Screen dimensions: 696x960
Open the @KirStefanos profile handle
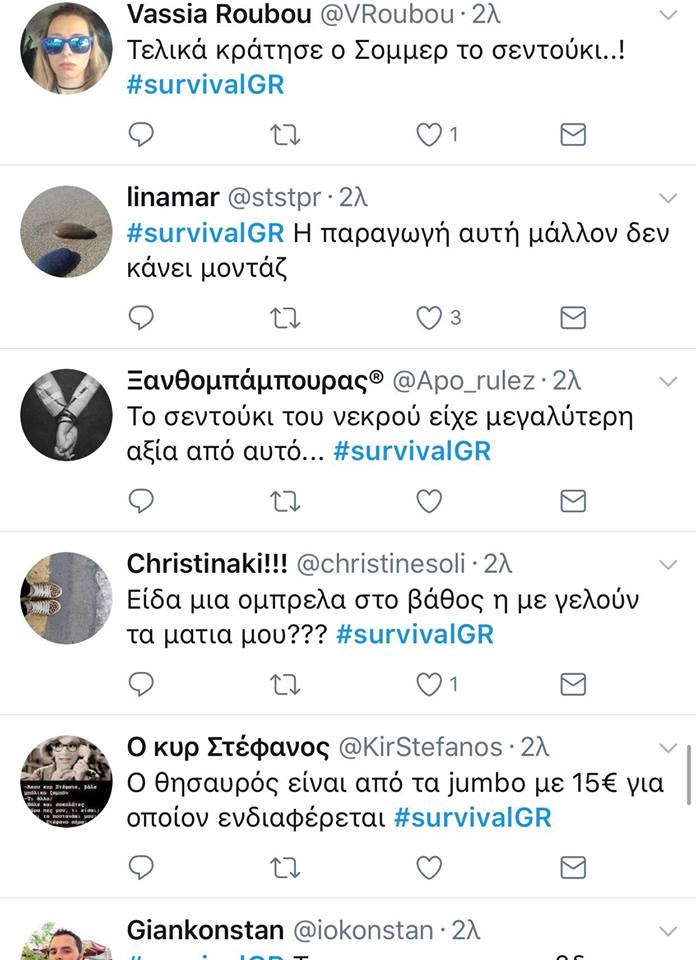pyautogui.click(x=421, y=747)
